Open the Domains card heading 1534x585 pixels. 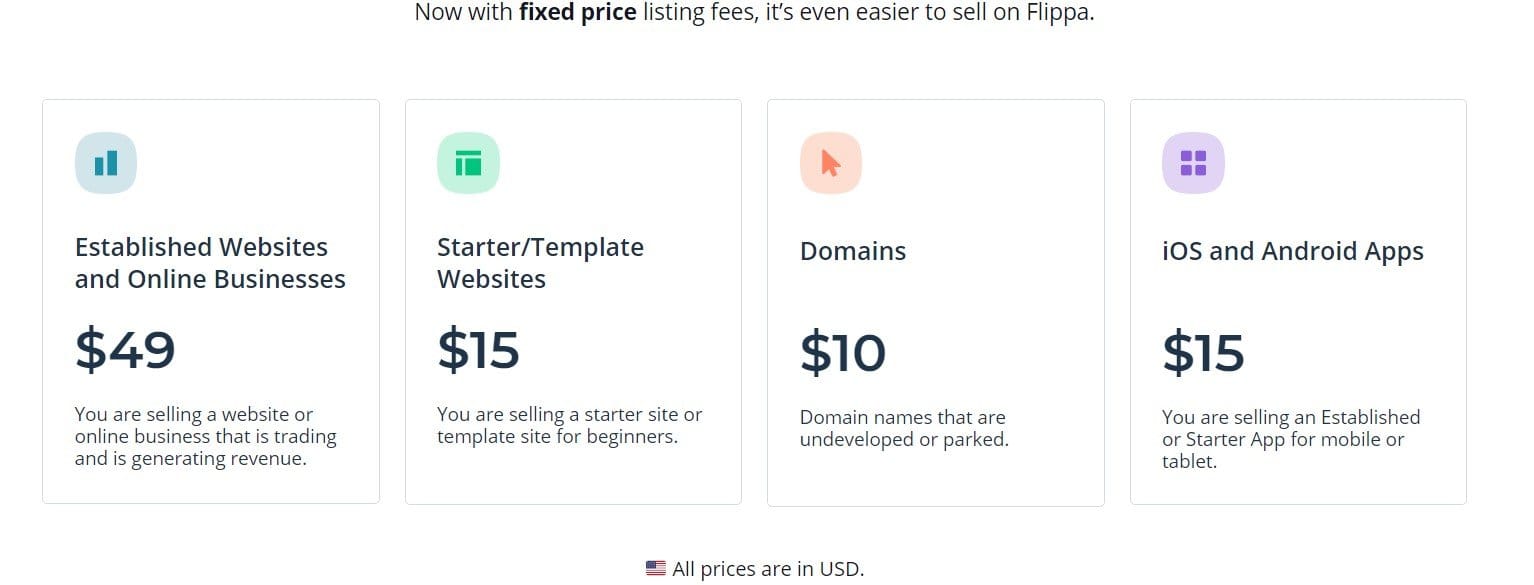pyautogui.click(x=853, y=251)
